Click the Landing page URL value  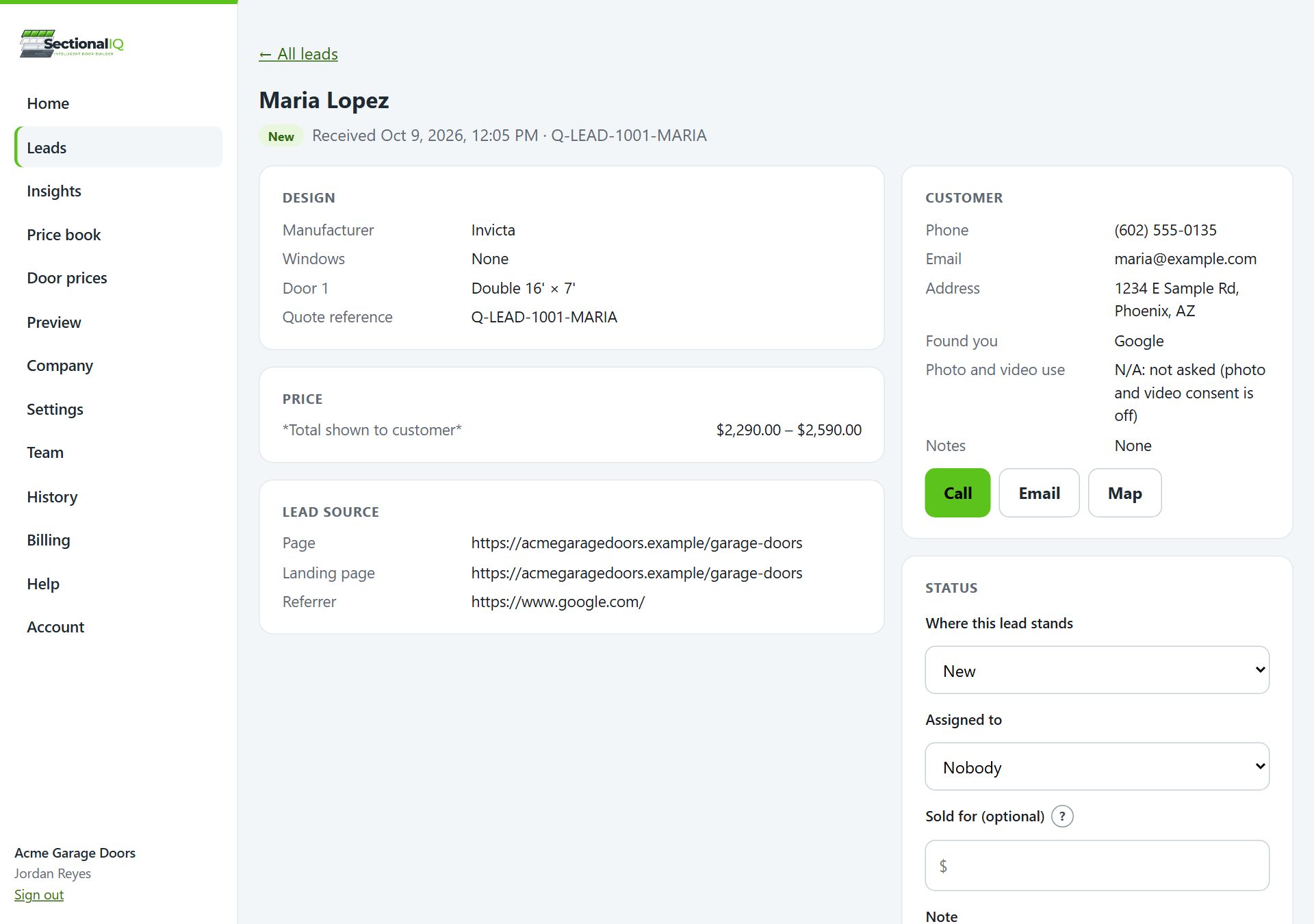point(636,573)
